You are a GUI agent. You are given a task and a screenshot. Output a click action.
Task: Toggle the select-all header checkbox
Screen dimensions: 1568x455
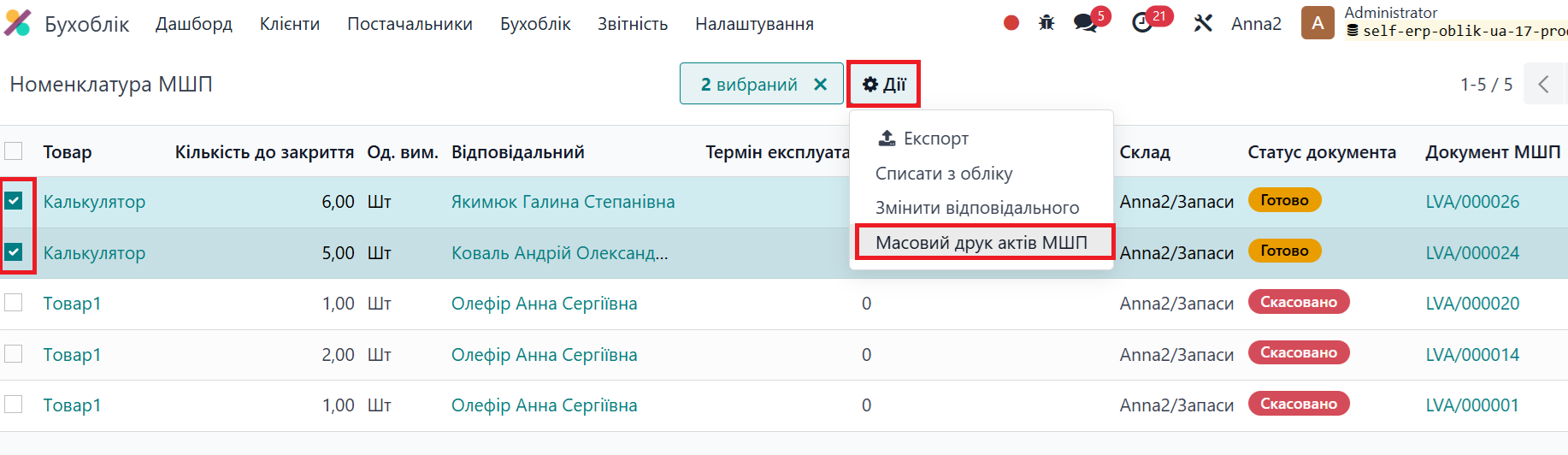[x=14, y=151]
